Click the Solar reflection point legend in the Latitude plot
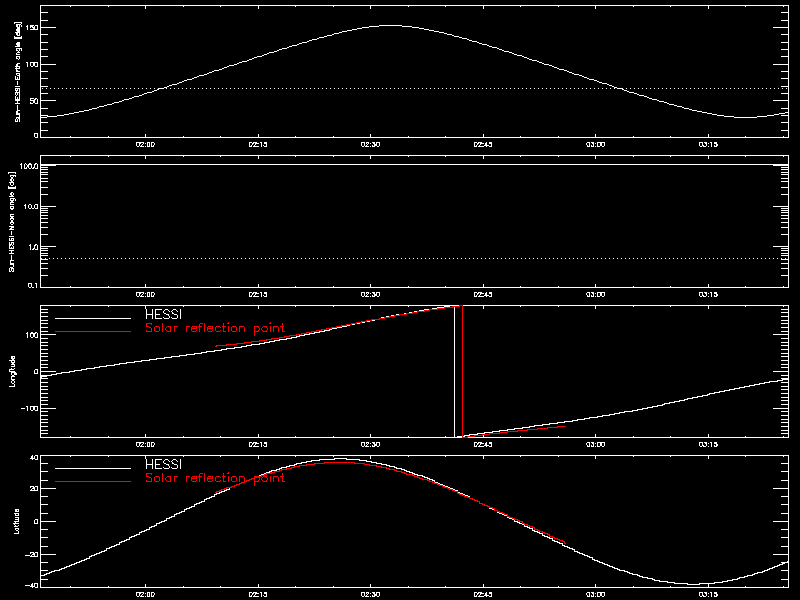Image resolution: width=800 pixels, height=600 pixels. [x=215, y=478]
